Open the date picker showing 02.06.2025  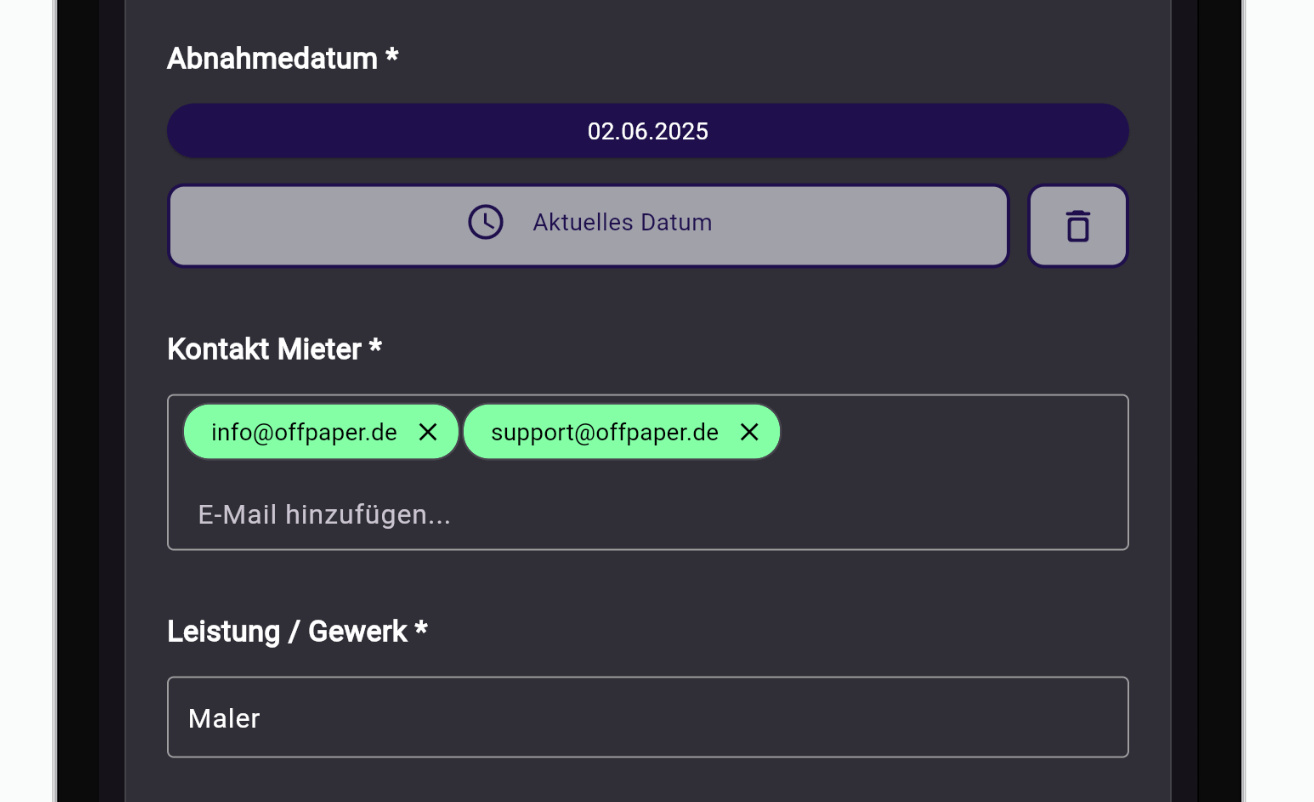[x=647, y=131]
